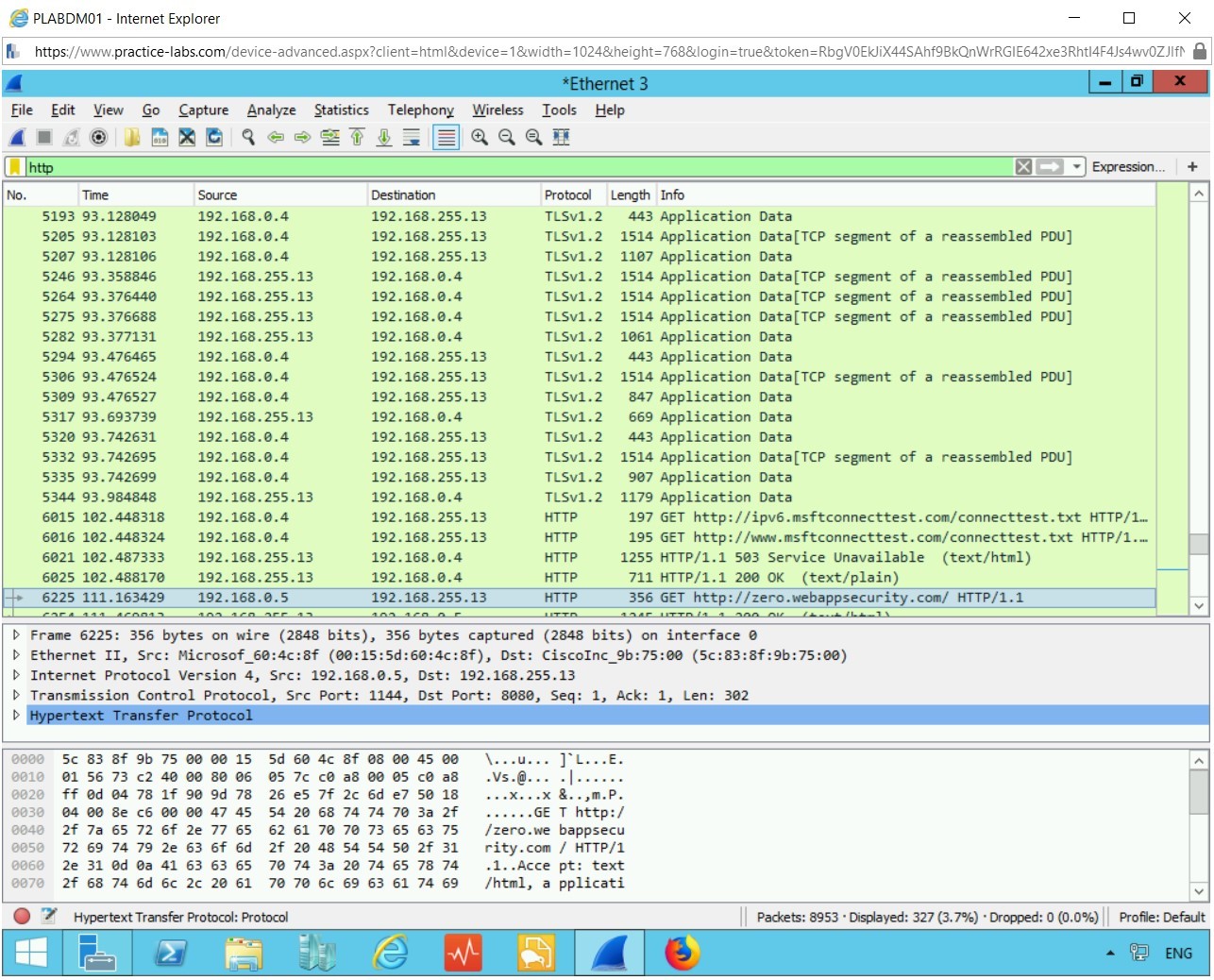Screen dimensions: 1214x980
Task: Sort by Length column header
Action: (x=632, y=195)
